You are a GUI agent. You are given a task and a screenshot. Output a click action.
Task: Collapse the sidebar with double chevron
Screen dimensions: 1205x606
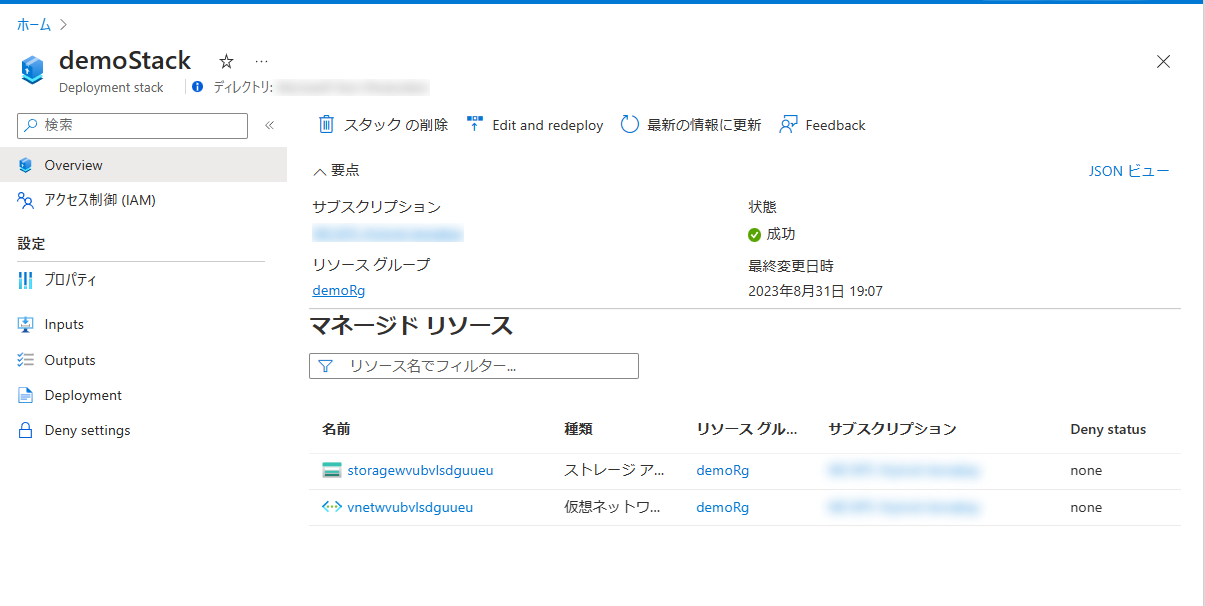point(269,125)
